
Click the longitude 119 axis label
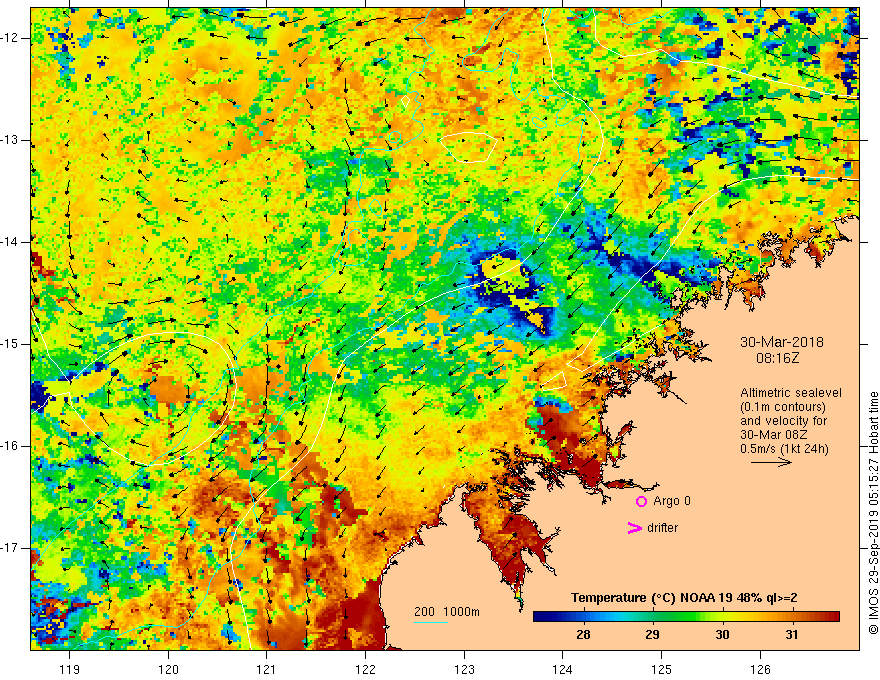coord(70,669)
